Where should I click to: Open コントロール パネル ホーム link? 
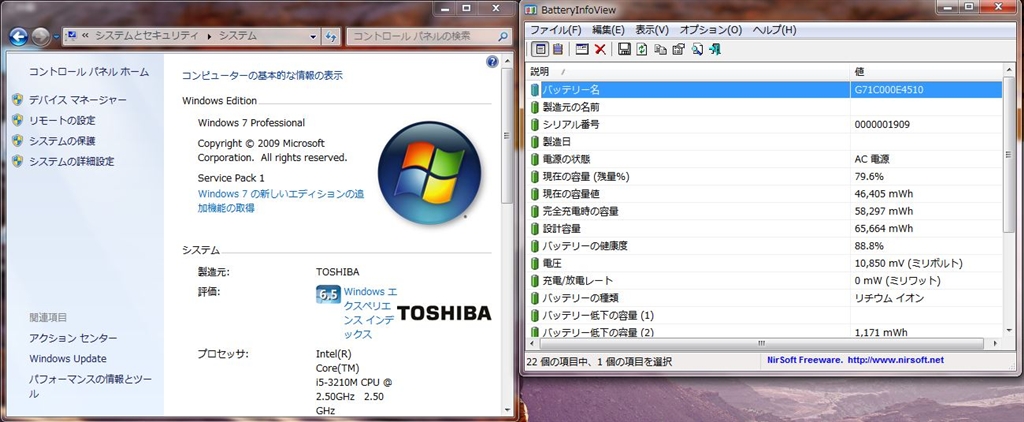[89, 72]
